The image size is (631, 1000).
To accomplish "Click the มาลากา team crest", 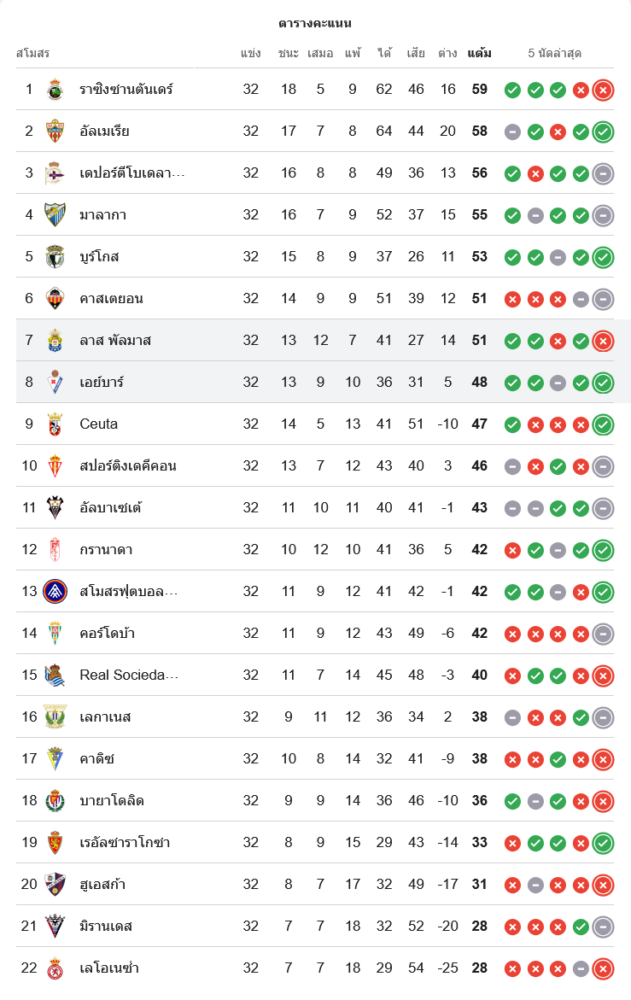I will [x=55, y=215].
